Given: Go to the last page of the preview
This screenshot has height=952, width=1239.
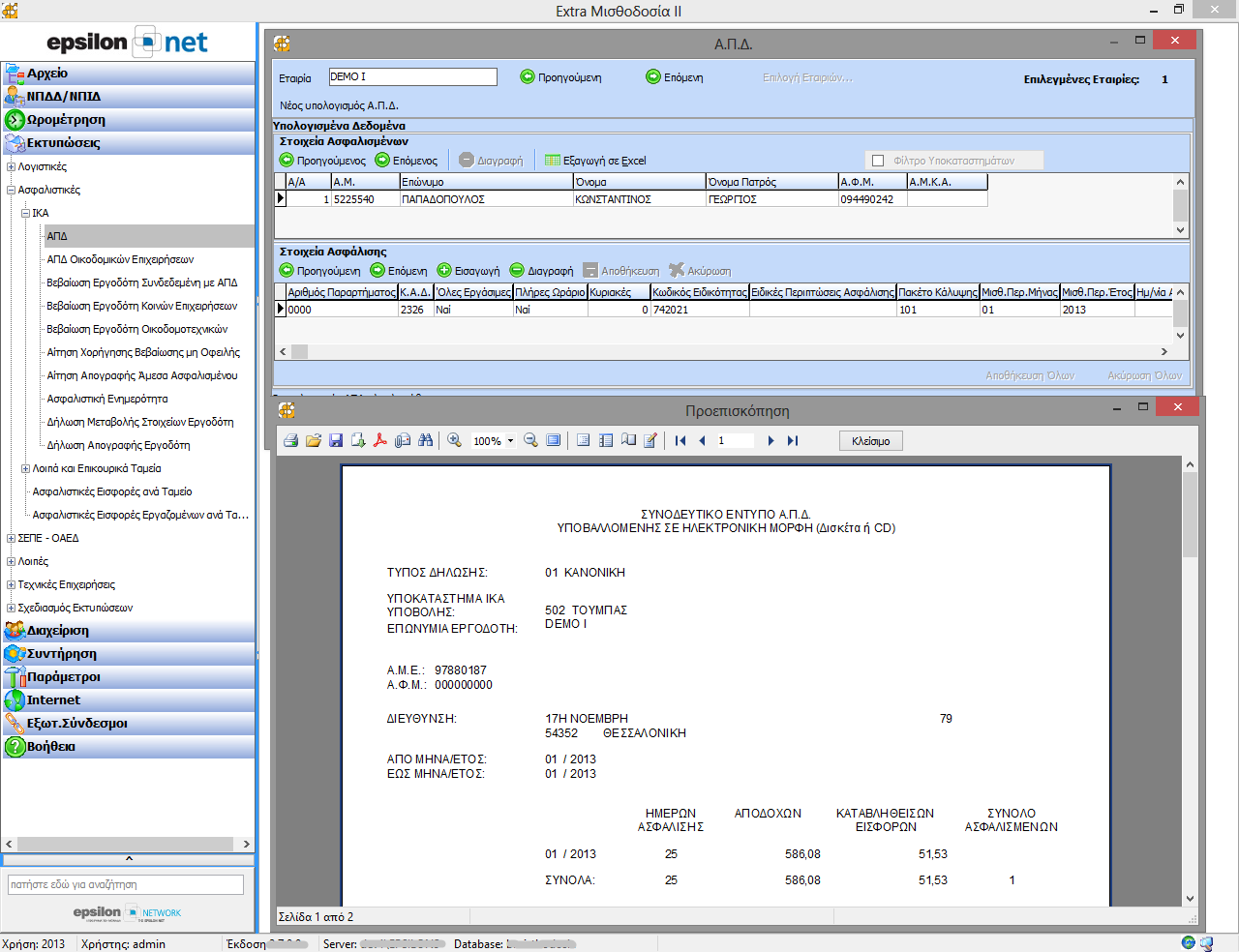Looking at the screenshot, I should (793, 441).
